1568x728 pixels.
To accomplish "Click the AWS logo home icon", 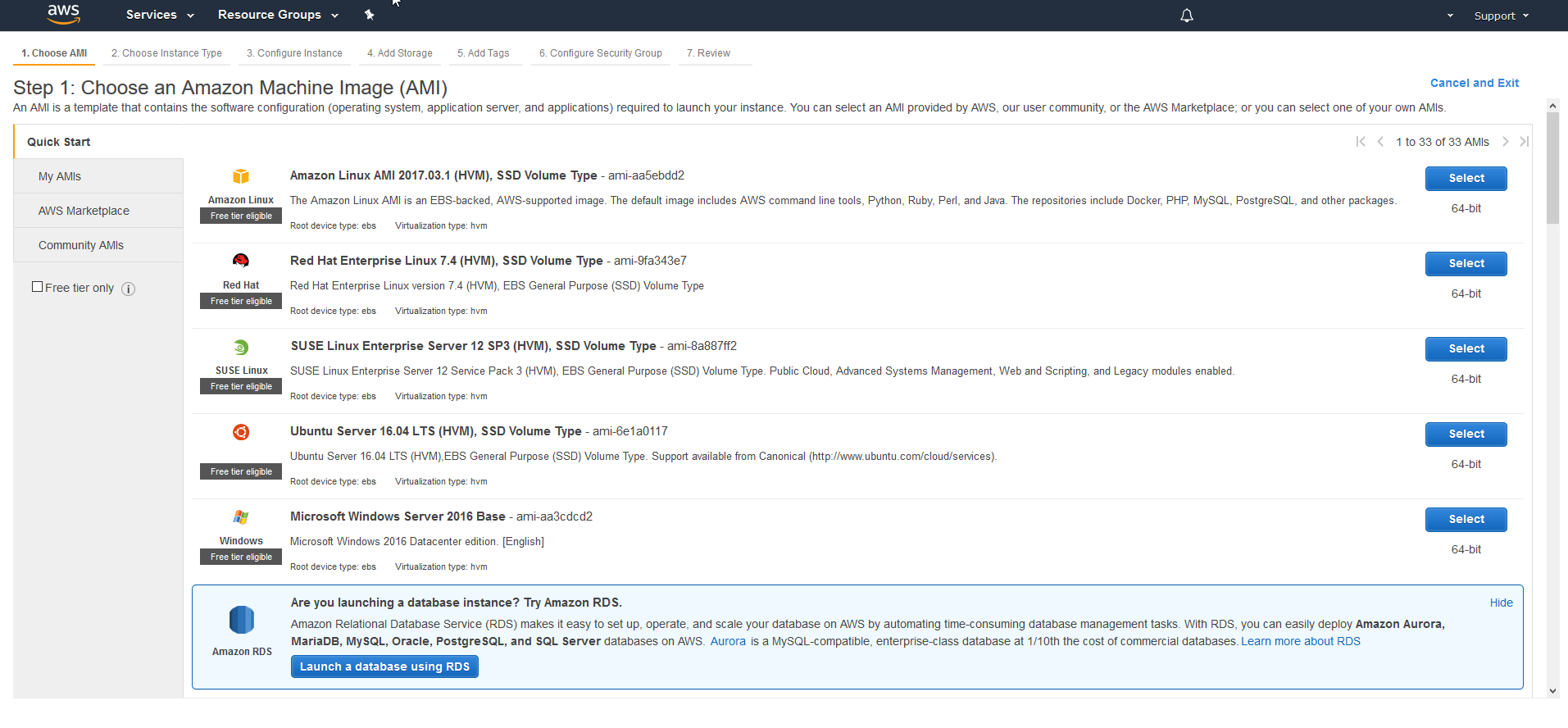I will pyautogui.click(x=63, y=14).
